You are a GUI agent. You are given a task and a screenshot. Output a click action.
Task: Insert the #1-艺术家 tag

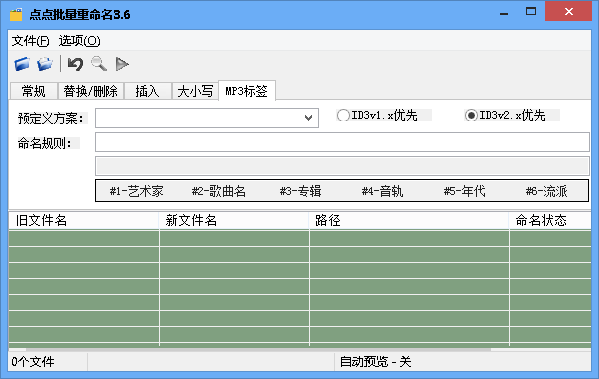(x=136, y=191)
